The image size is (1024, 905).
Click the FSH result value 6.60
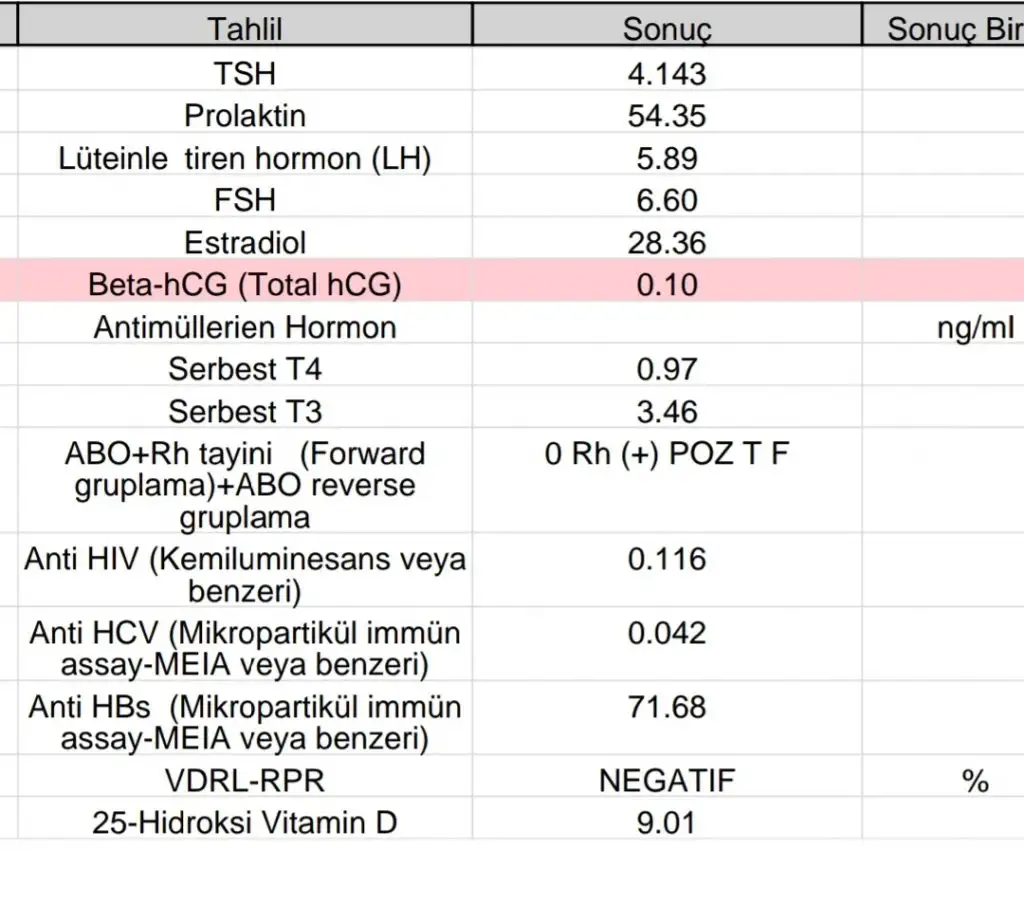click(667, 201)
